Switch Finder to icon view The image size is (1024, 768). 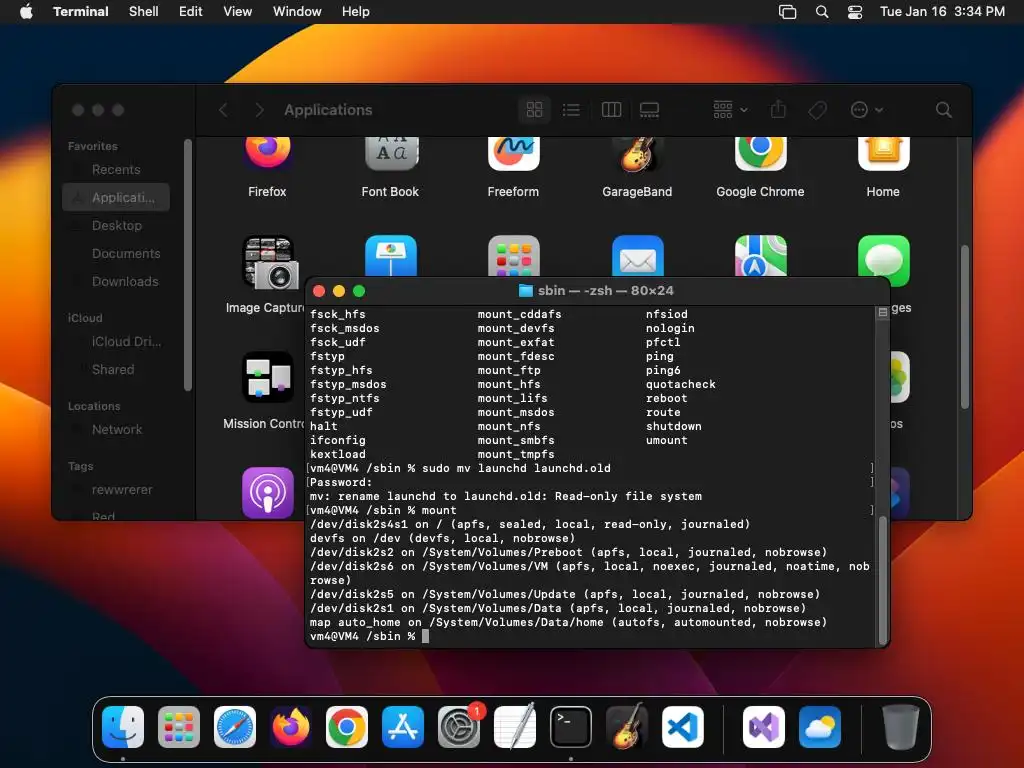(x=534, y=110)
